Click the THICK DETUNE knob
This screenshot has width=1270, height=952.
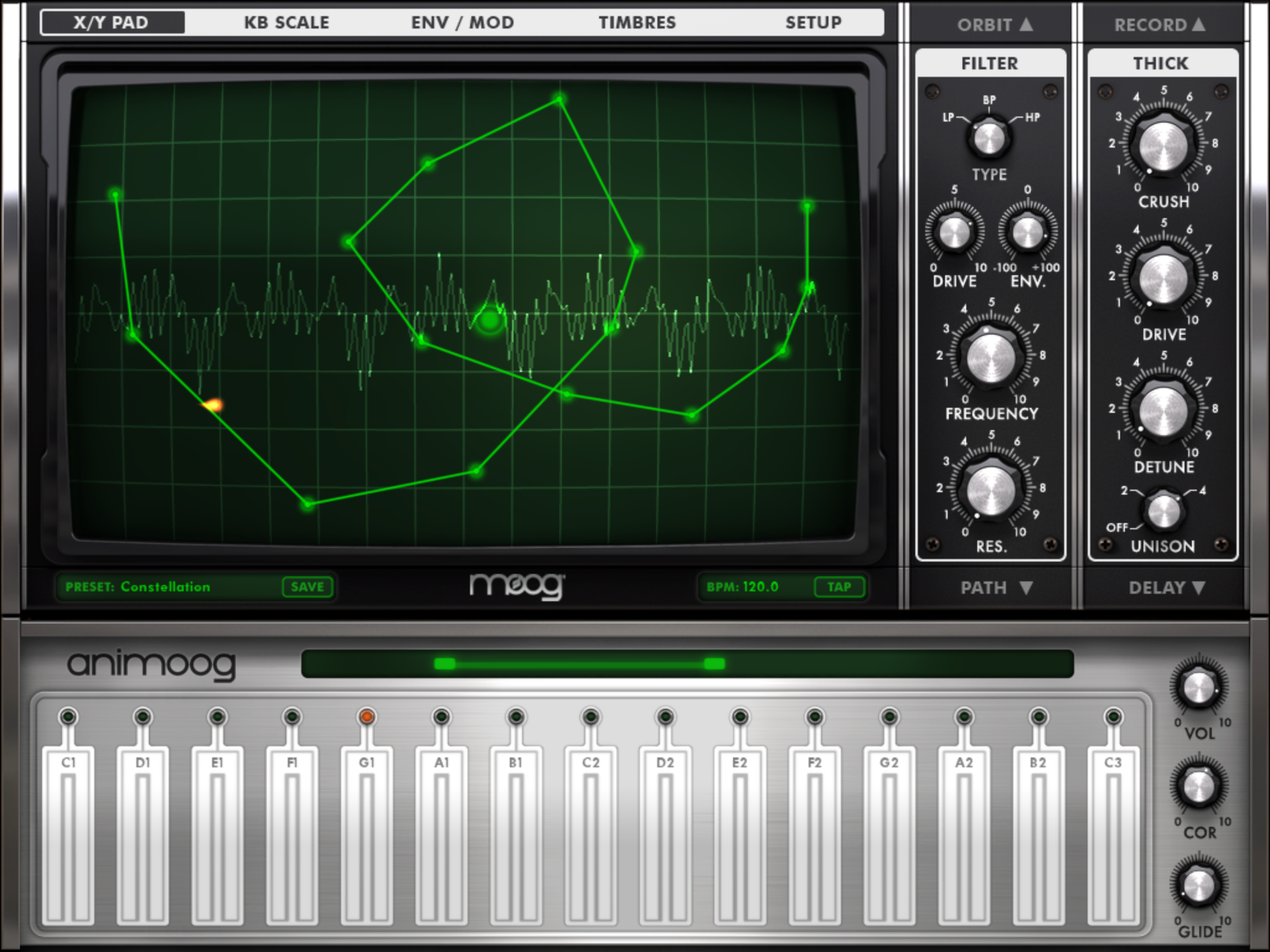click(x=1163, y=411)
